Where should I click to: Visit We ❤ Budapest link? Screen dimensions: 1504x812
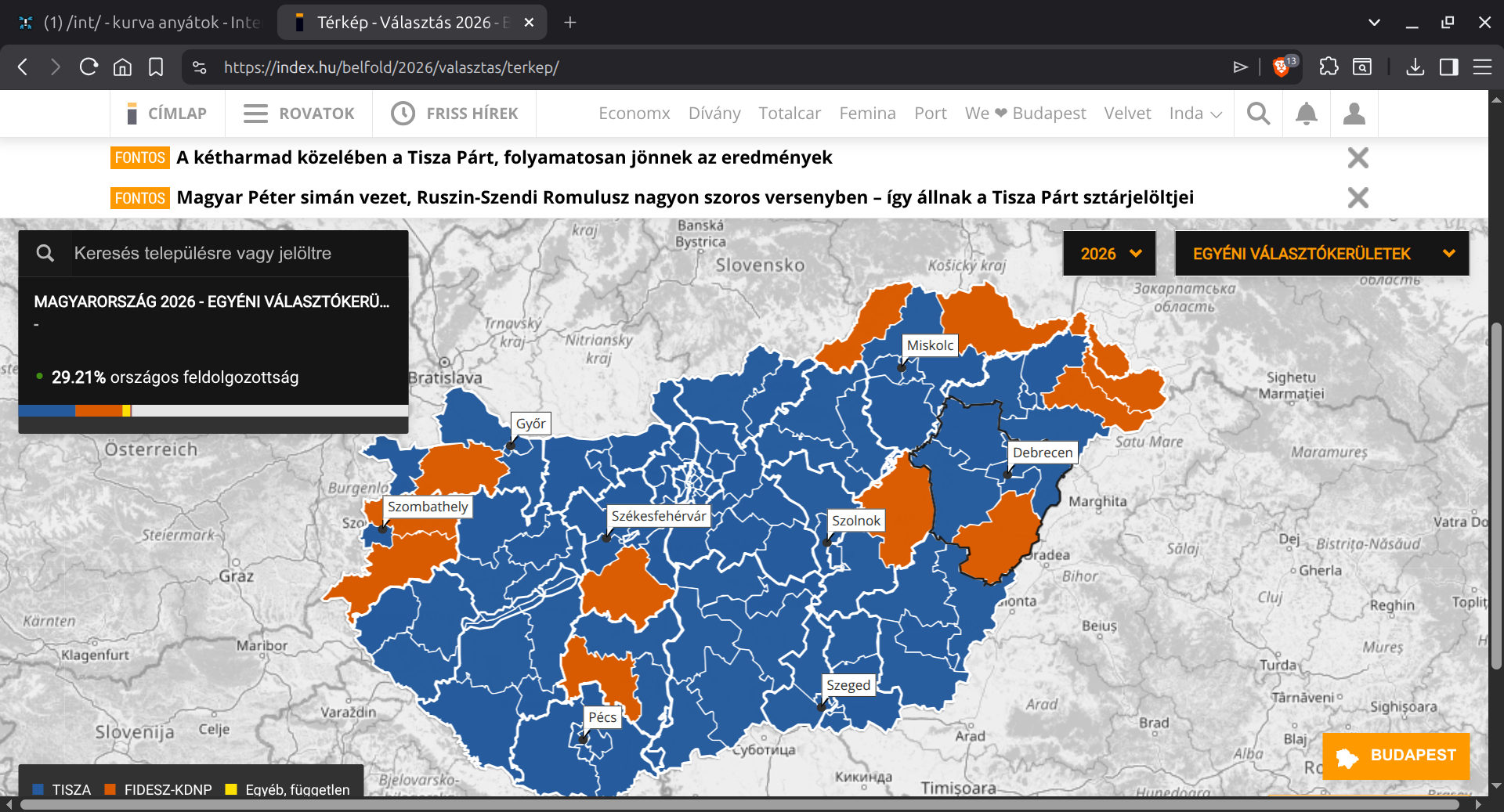(x=1025, y=114)
